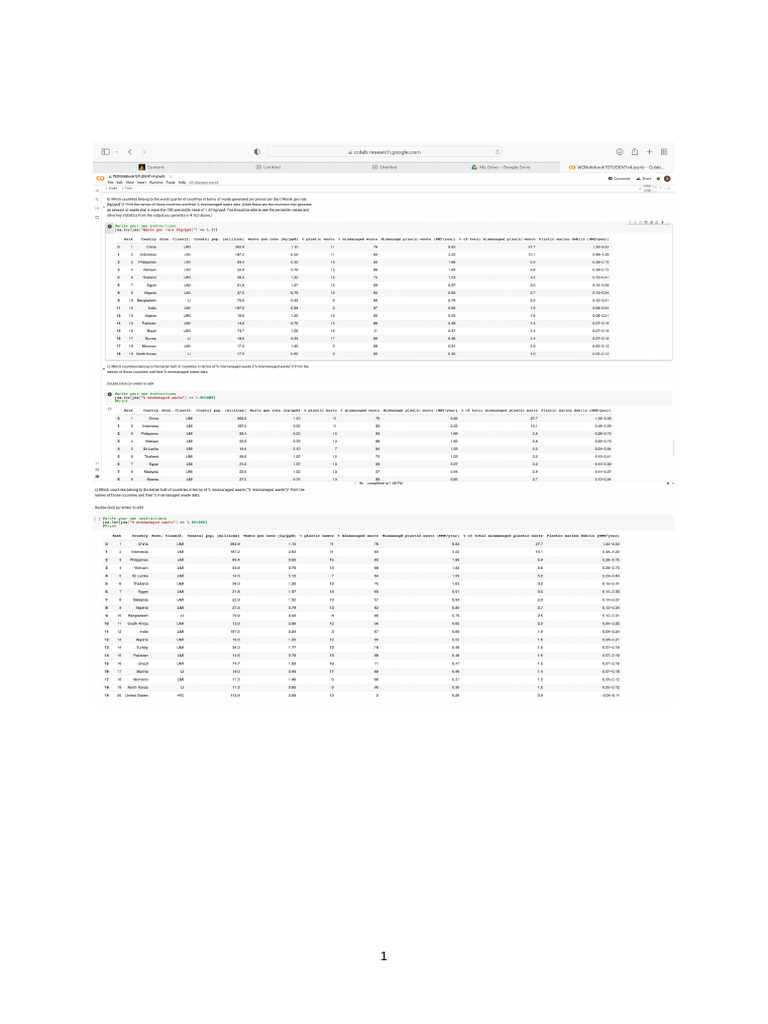
Task: Open find and replace sidebar icon
Action: pyautogui.click(x=97, y=200)
